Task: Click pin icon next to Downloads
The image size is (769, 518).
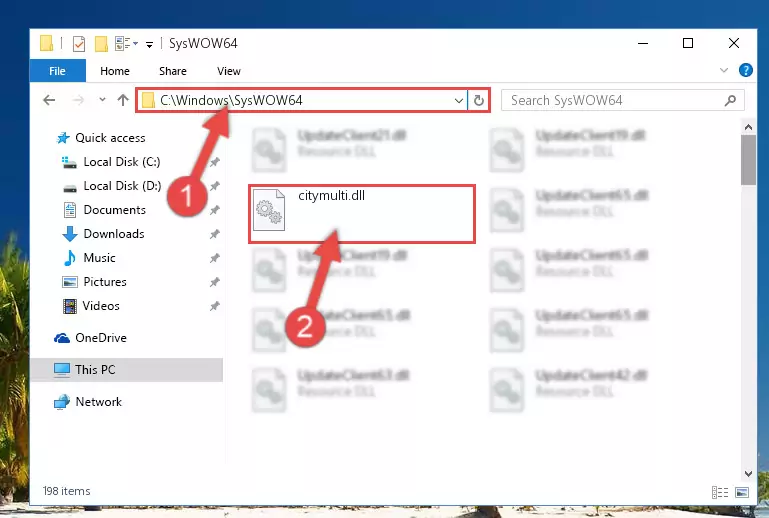Action: tap(214, 234)
